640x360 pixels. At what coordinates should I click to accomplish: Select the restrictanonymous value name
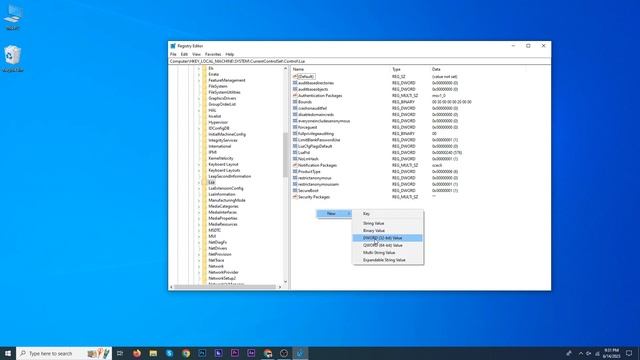pyautogui.click(x=314, y=178)
